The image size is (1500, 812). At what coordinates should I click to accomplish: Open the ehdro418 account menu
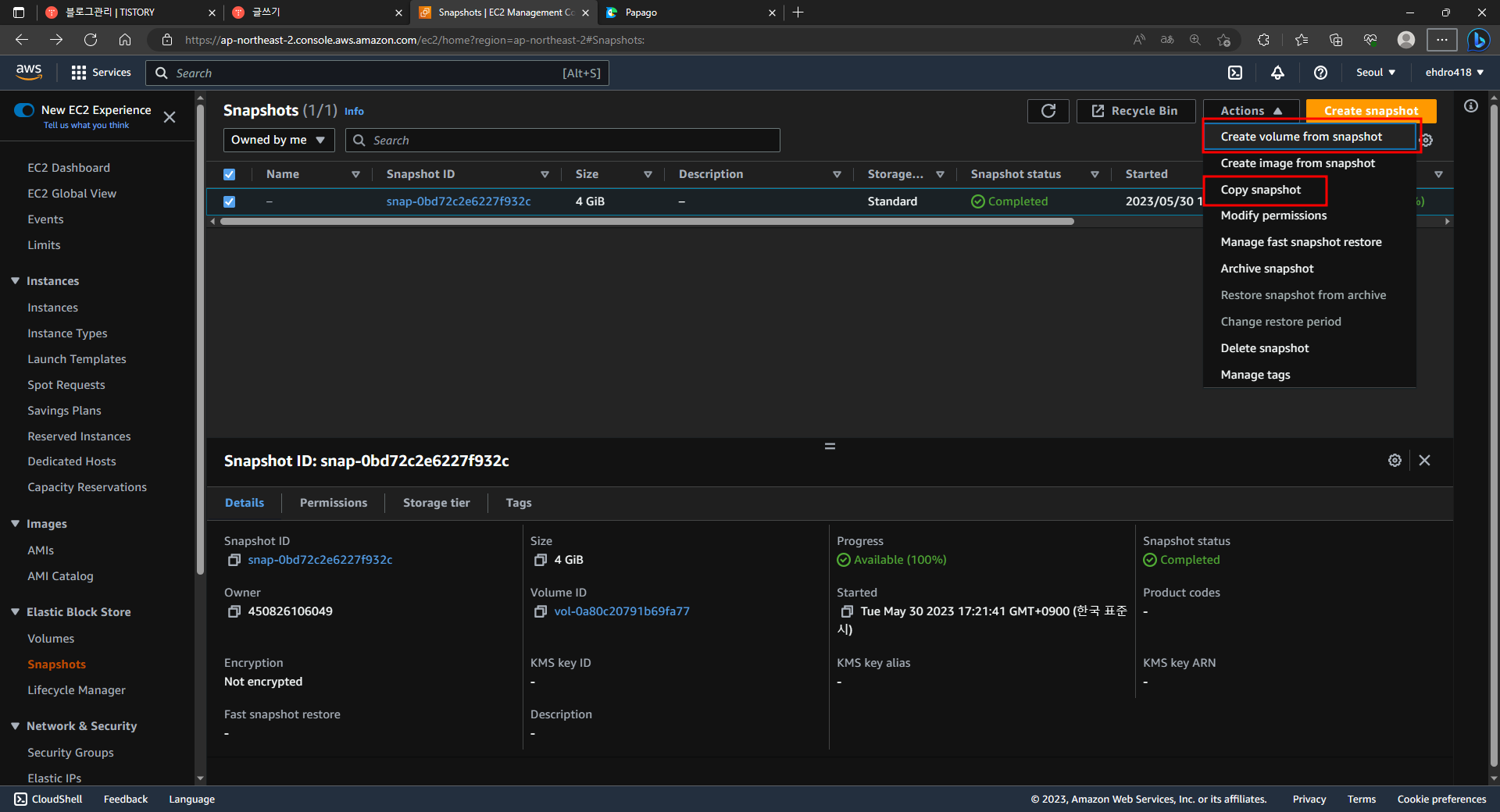click(x=1454, y=73)
